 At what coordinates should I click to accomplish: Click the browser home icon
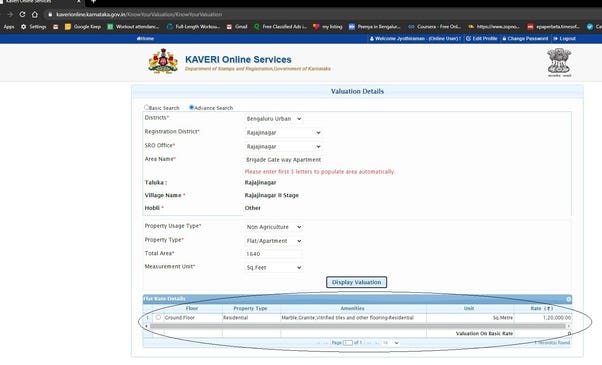pyautogui.click(x=35, y=14)
